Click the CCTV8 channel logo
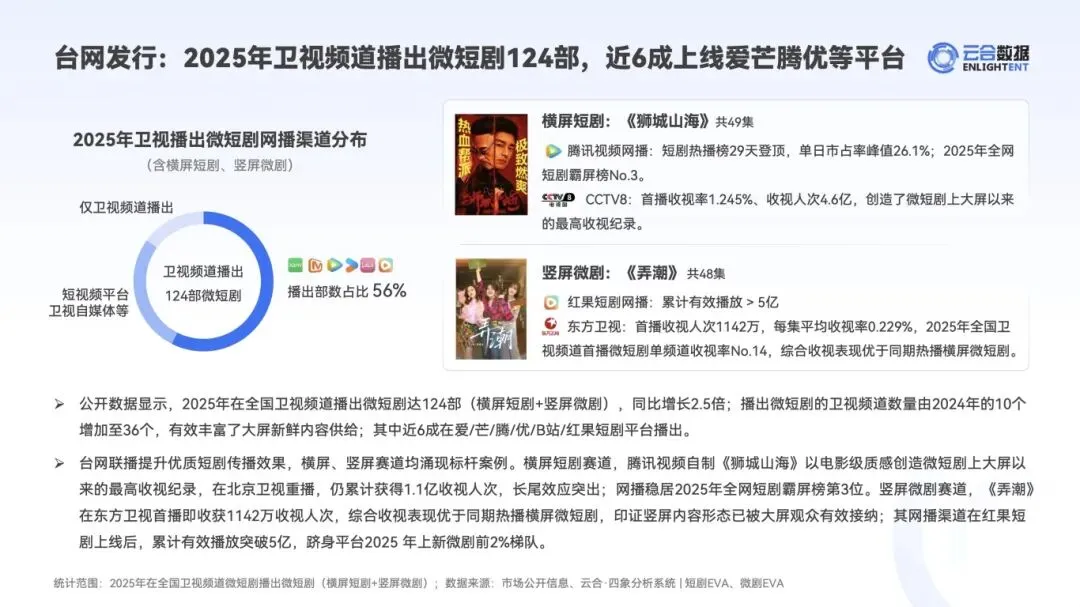The width and height of the screenshot is (1080, 607). point(558,200)
